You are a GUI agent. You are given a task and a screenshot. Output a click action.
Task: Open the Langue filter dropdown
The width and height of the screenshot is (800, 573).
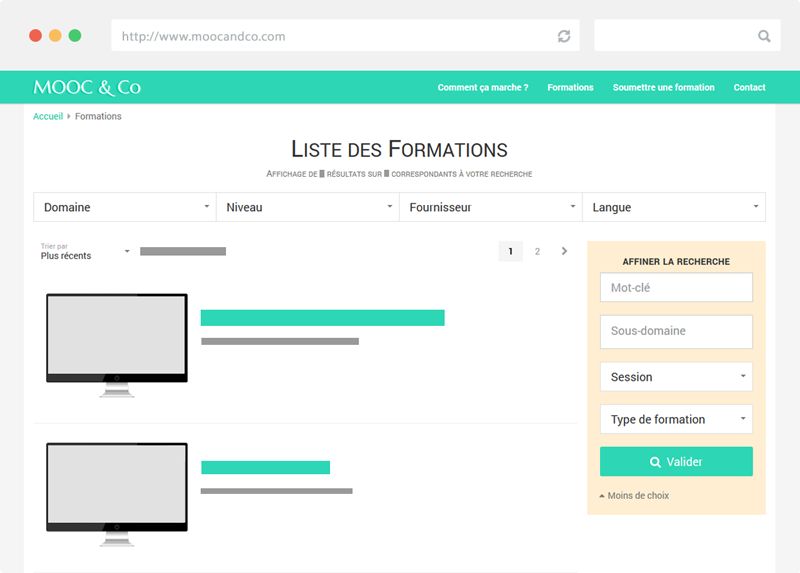(x=673, y=207)
